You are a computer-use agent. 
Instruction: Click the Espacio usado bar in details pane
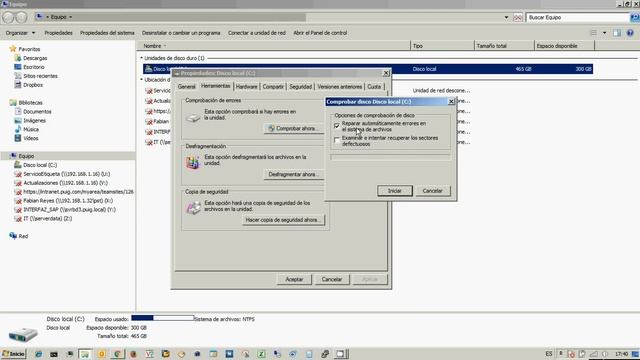click(162, 318)
